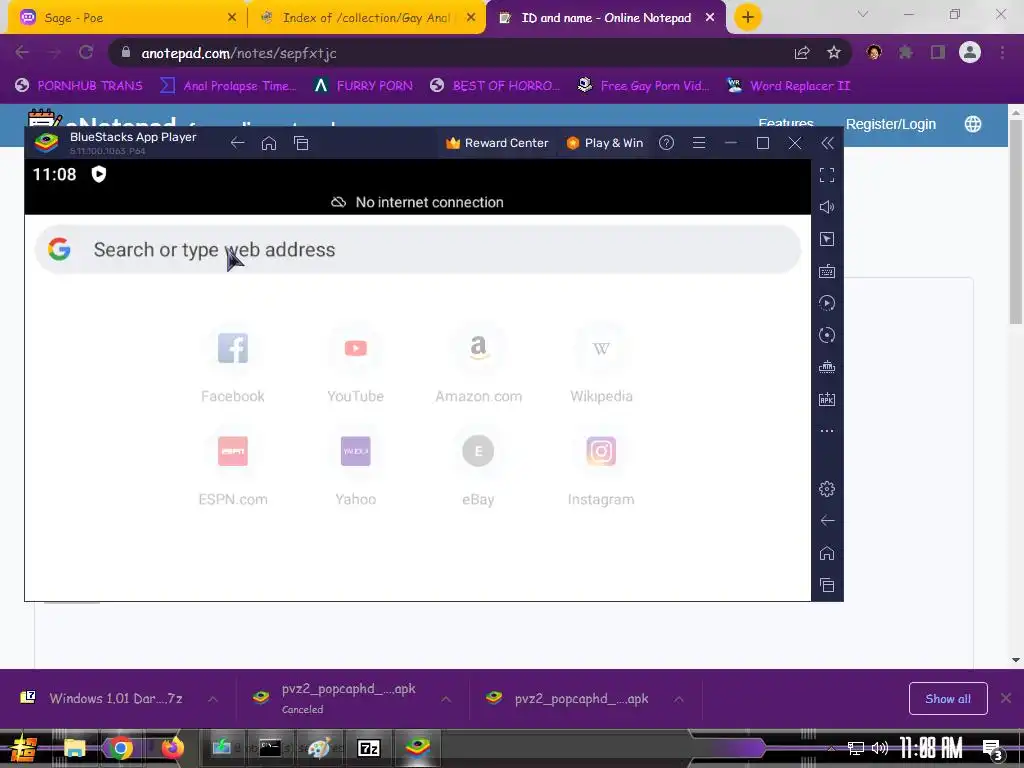Click the three-dots more icon in sidebar
This screenshot has height=768, width=1024.
click(827, 431)
